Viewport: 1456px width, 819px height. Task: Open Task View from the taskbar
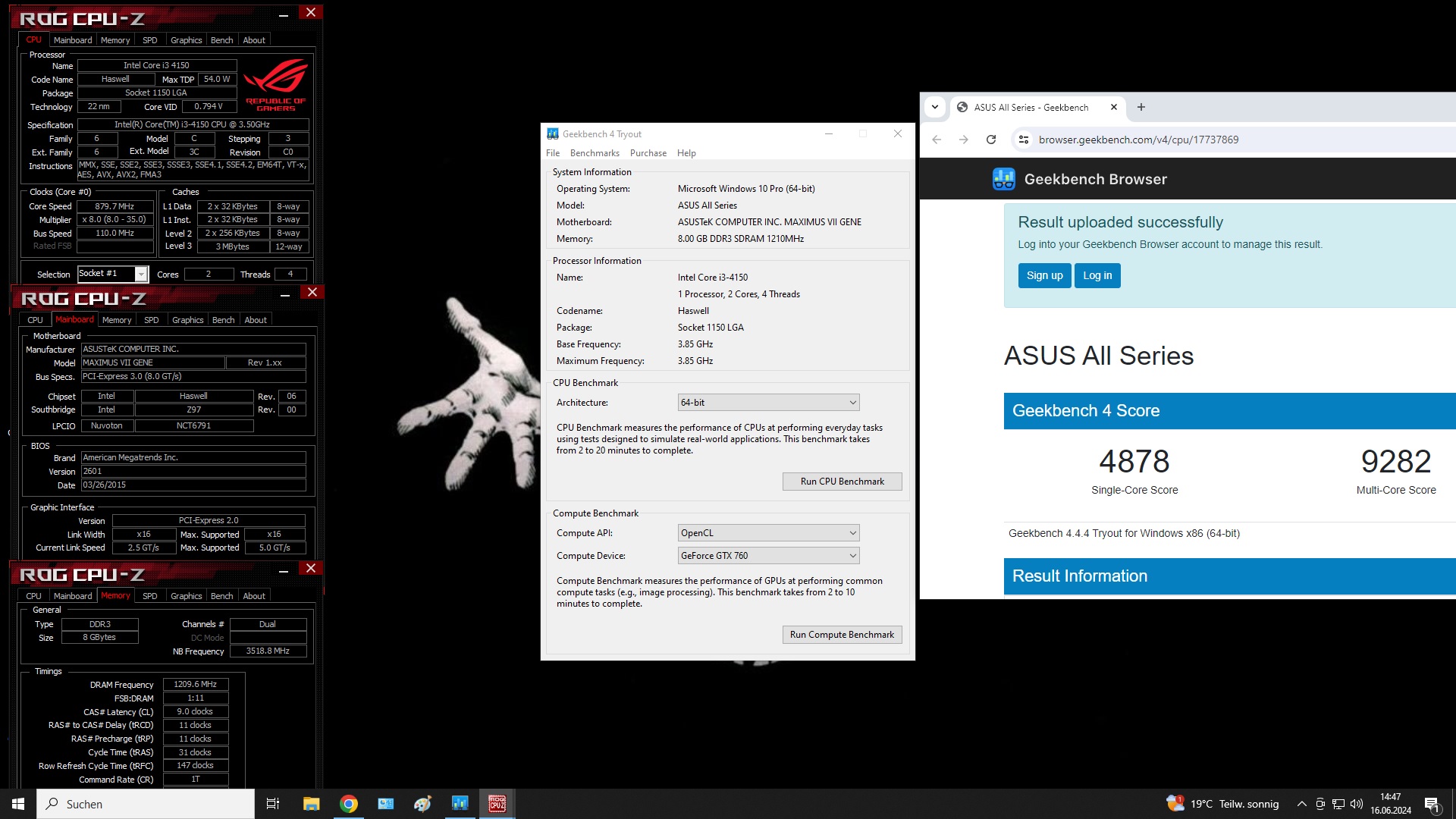pyautogui.click(x=273, y=804)
